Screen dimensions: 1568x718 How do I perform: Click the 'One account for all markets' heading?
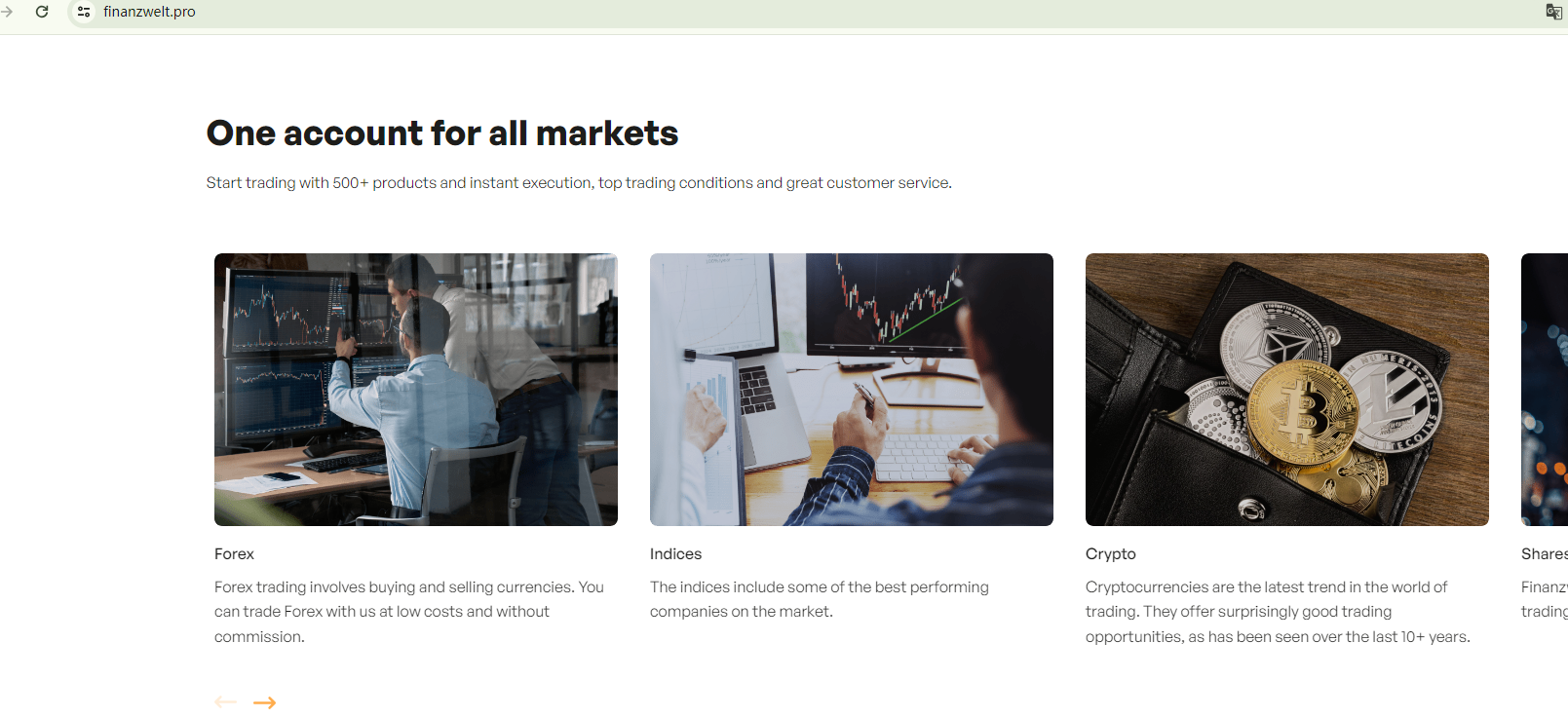[x=441, y=133]
